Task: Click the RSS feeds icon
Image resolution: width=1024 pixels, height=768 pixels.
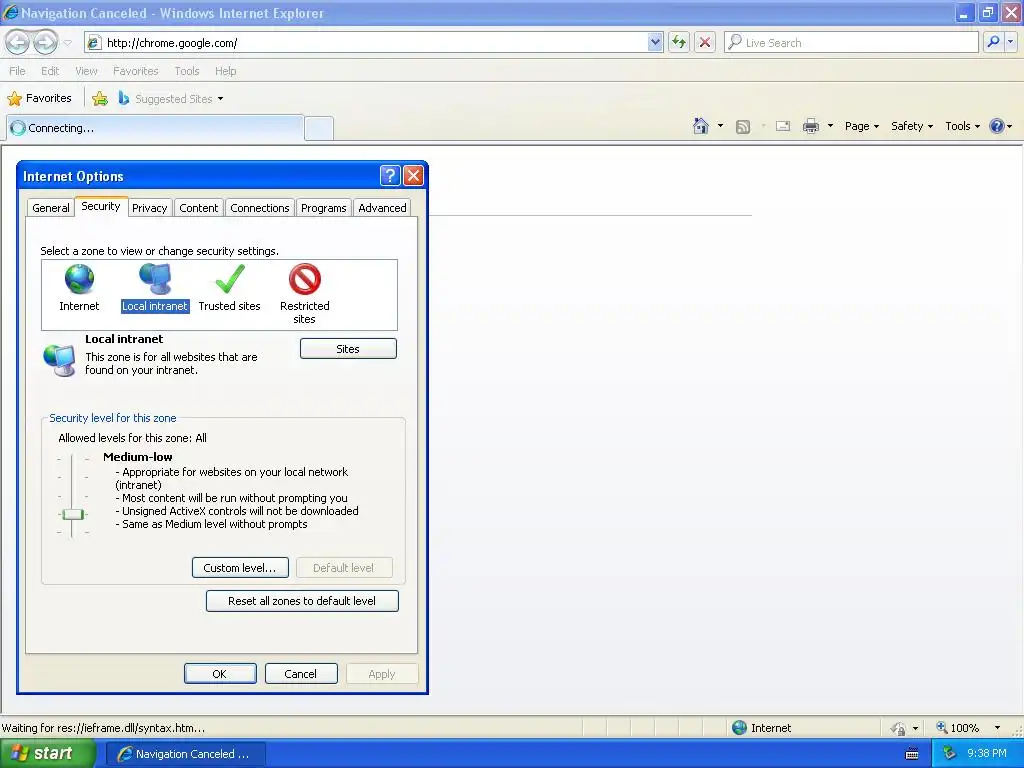Action: (x=743, y=127)
